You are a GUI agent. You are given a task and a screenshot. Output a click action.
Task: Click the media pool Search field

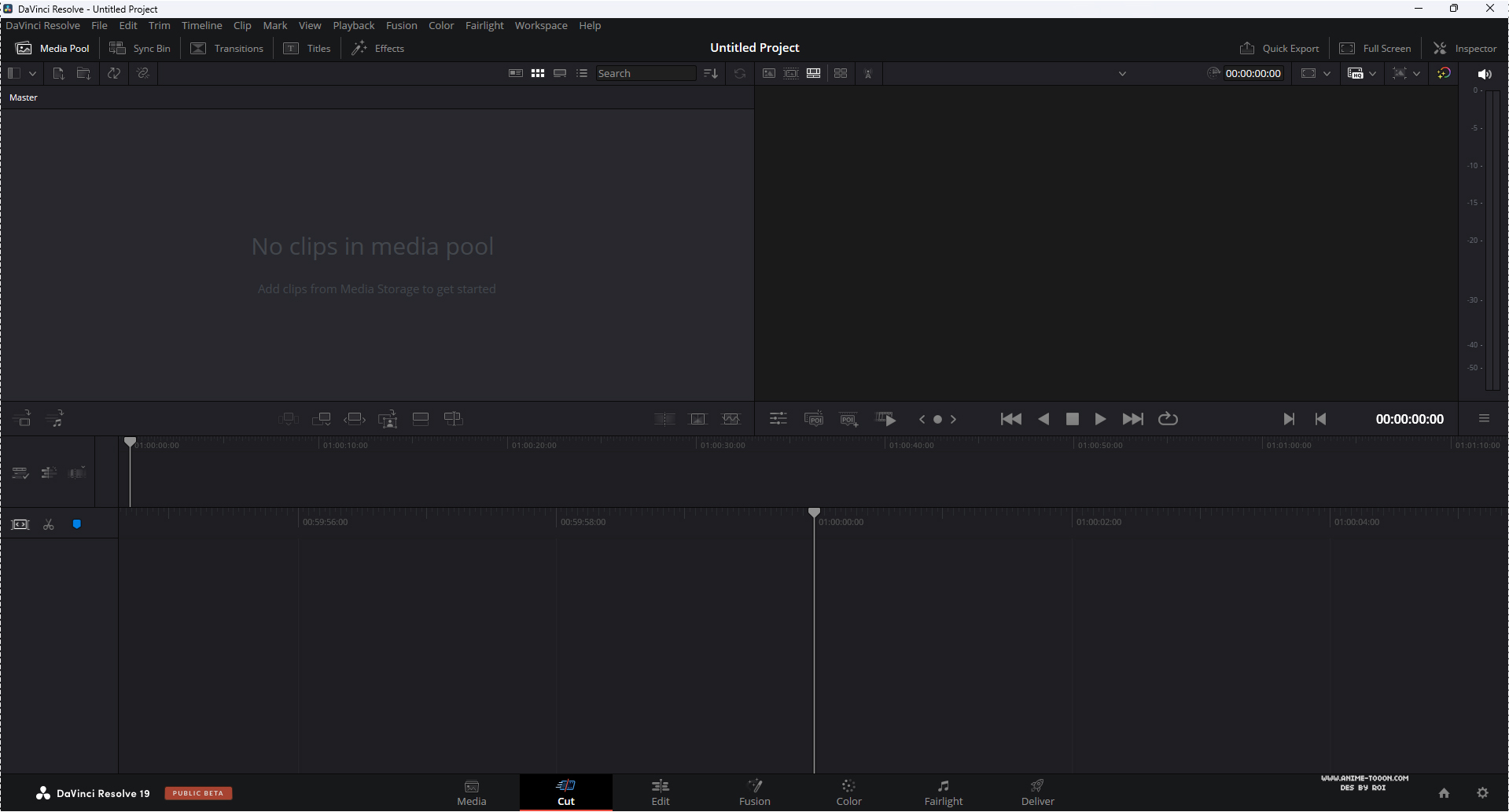point(646,73)
